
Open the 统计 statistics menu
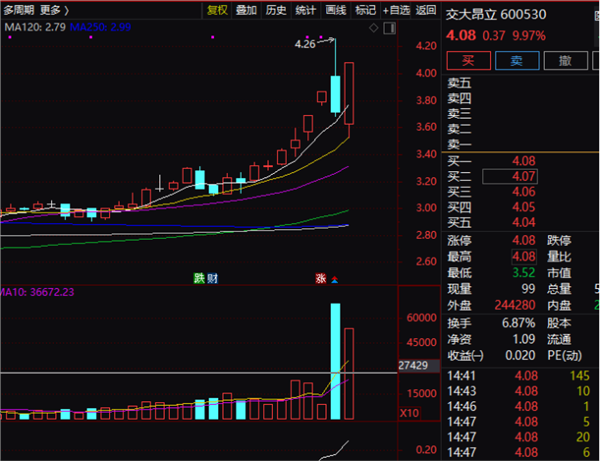[x=306, y=10]
